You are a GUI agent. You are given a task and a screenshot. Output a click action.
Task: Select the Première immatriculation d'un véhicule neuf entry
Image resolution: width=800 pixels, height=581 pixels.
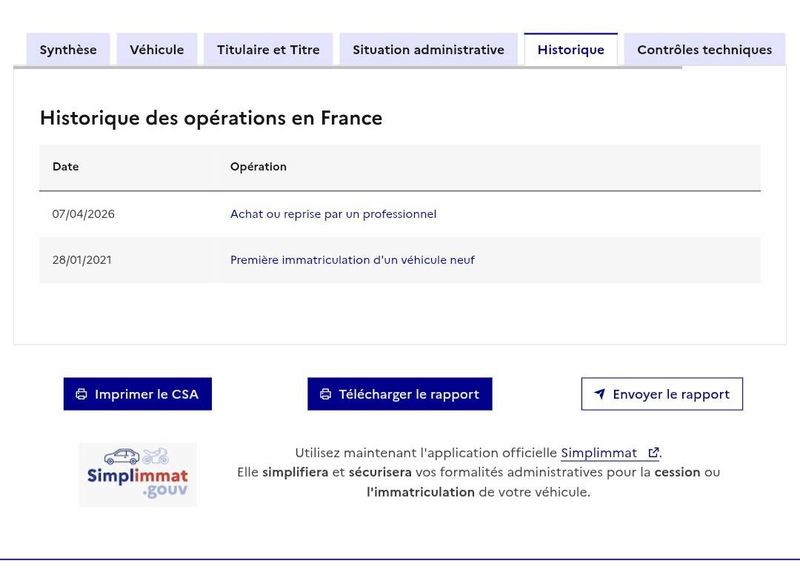pos(352,260)
